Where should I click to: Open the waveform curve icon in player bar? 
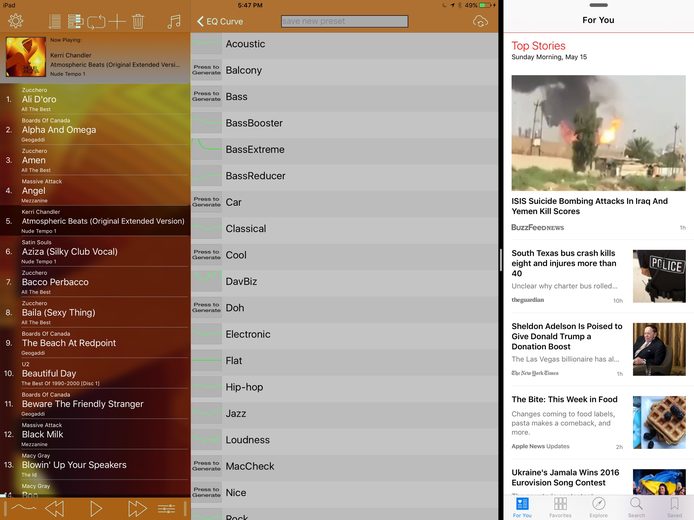click(23, 508)
